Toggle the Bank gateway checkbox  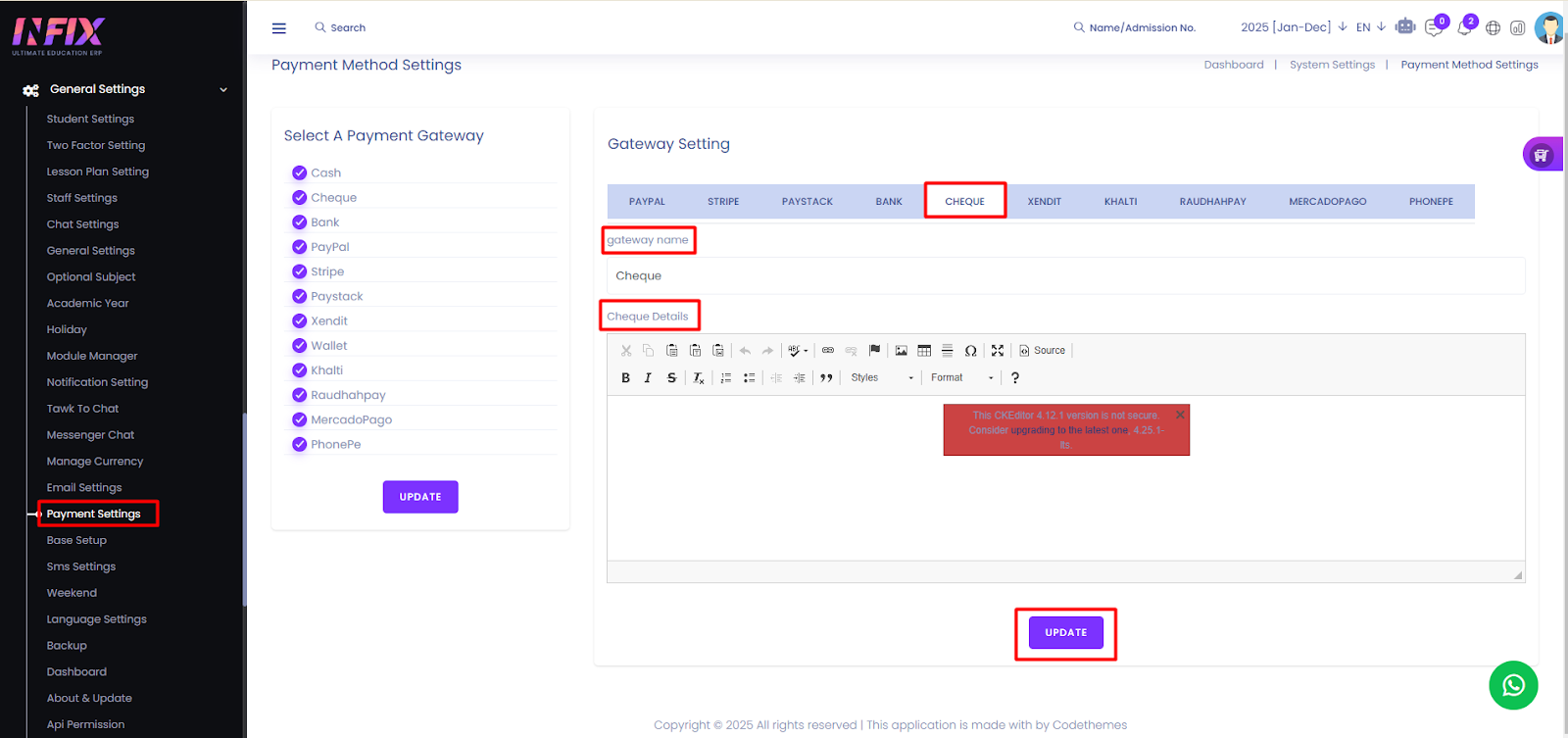pyautogui.click(x=300, y=221)
